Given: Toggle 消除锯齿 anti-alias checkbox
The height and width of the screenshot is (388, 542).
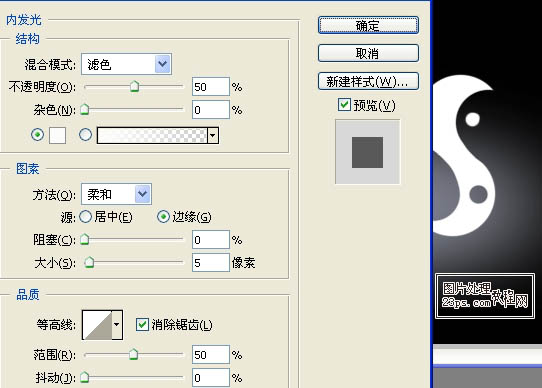Looking at the screenshot, I should pos(142,324).
